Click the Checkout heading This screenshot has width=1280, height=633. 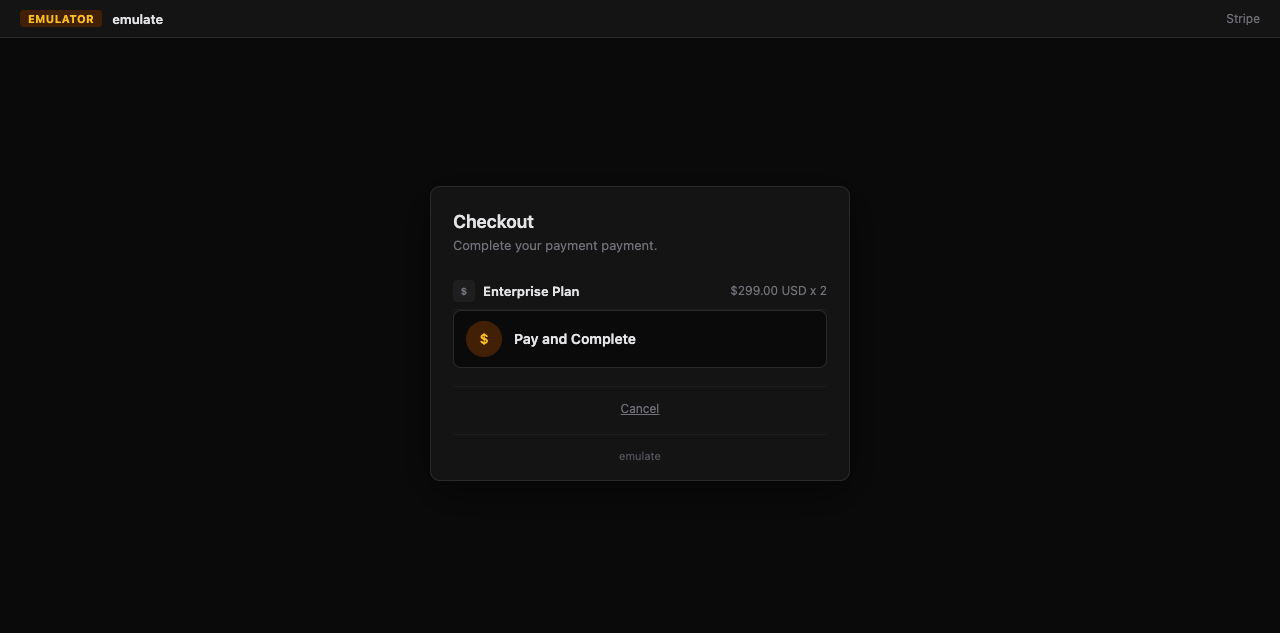tap(493, 222)
